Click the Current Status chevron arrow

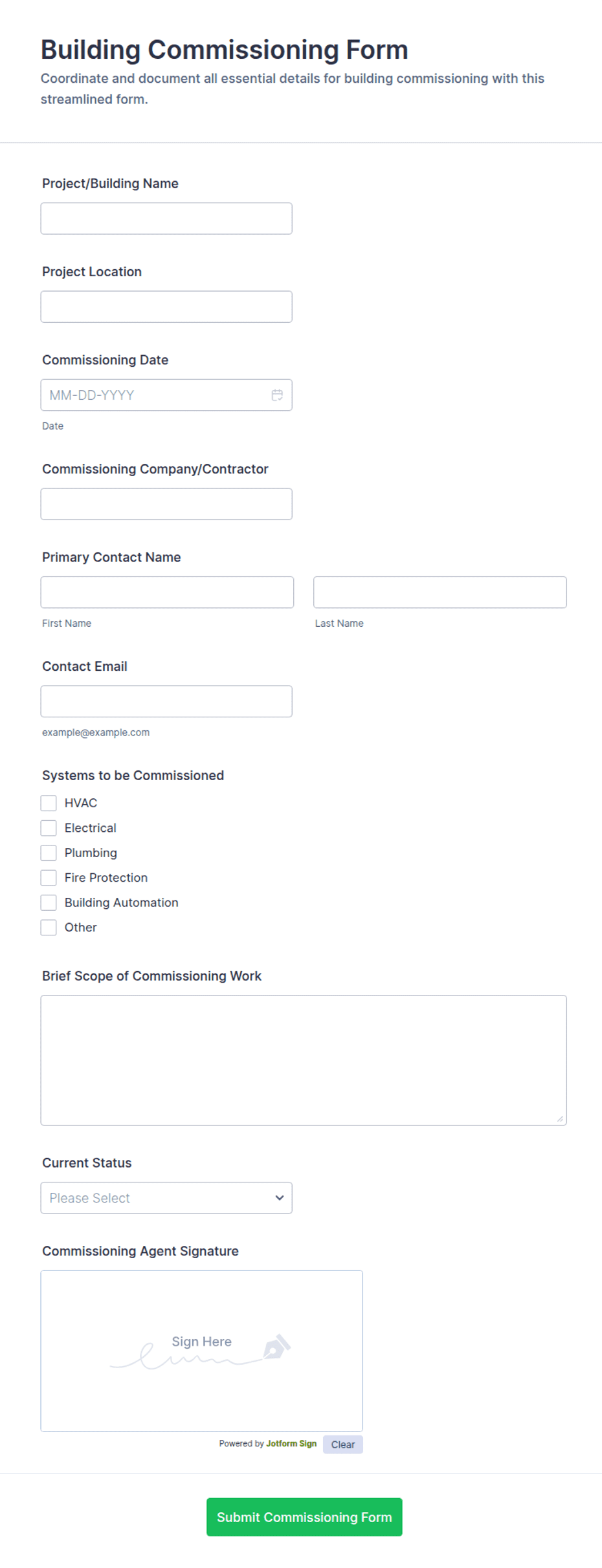click(280, 1198)
